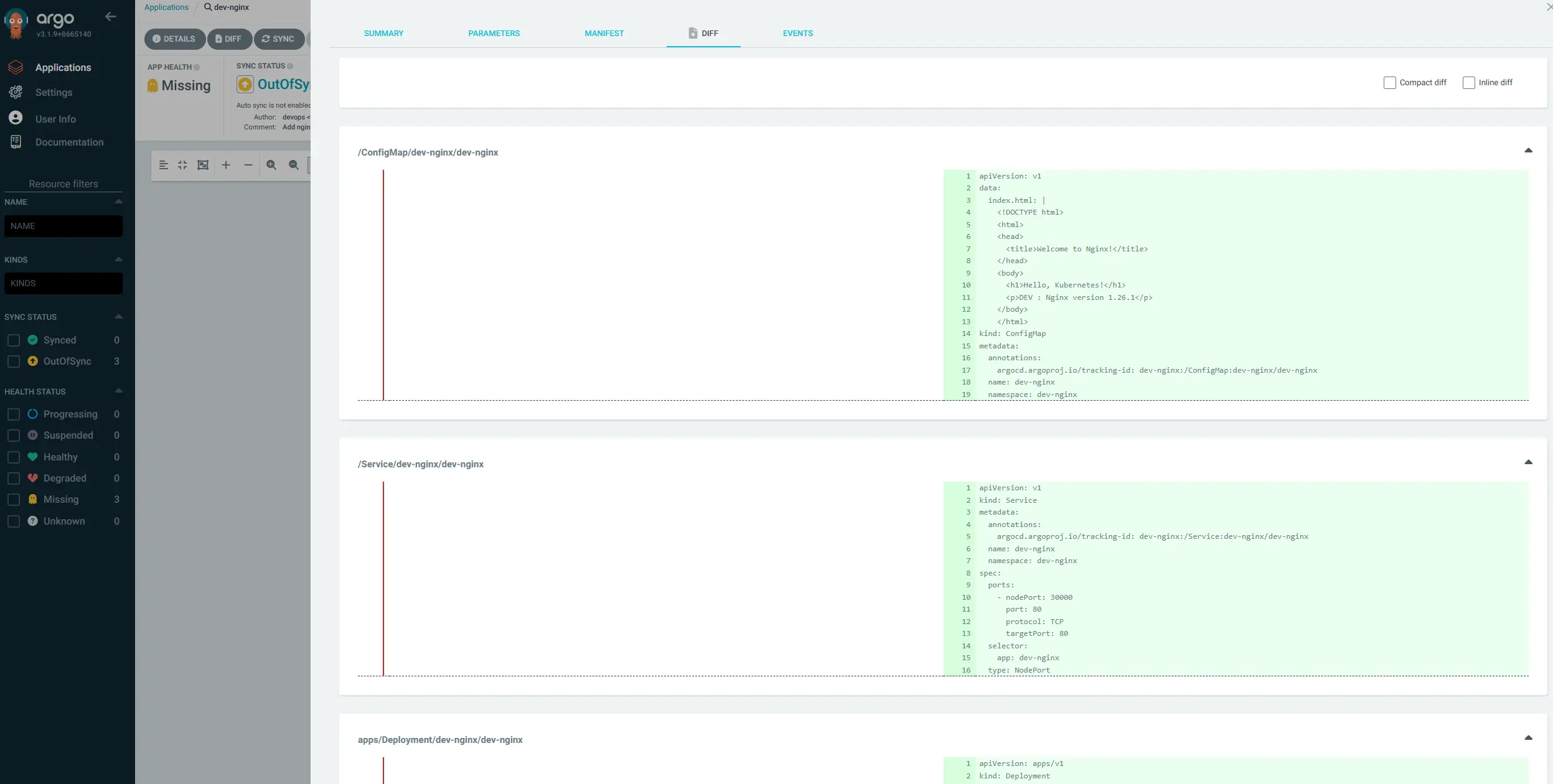The image size is (1553, 784).
Task: Check the OutOfSync sync status filter
Action: pos(14,362)
